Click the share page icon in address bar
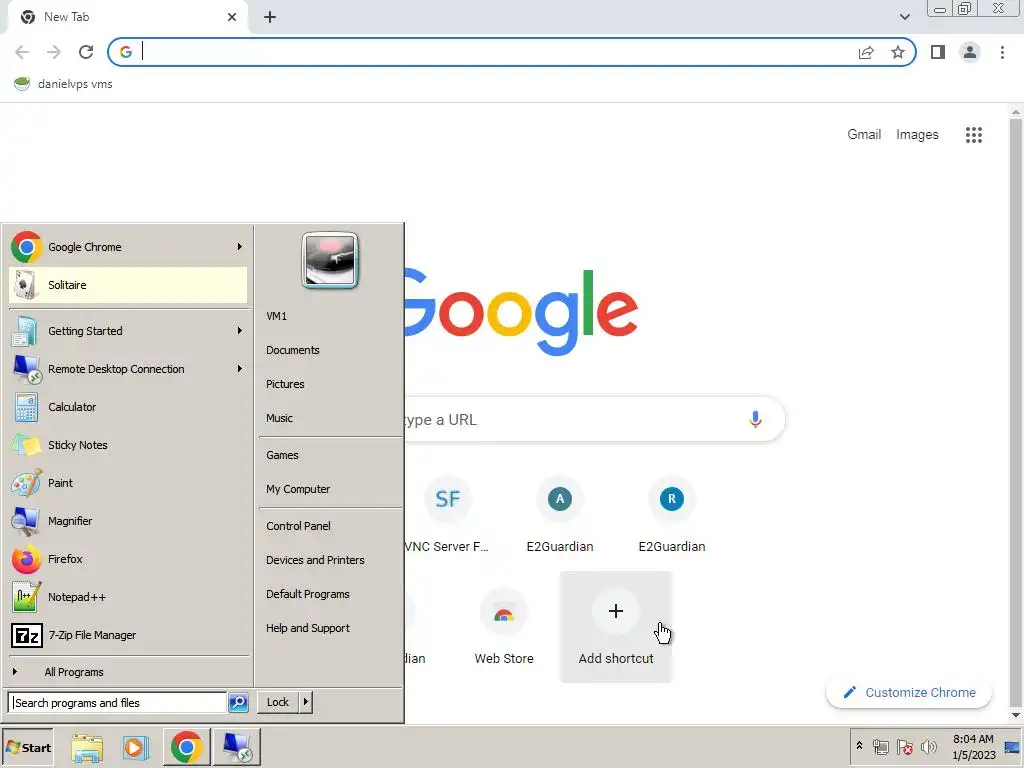Image resolution: width=1024 pixels, height=768 pixels. point(866,52)
